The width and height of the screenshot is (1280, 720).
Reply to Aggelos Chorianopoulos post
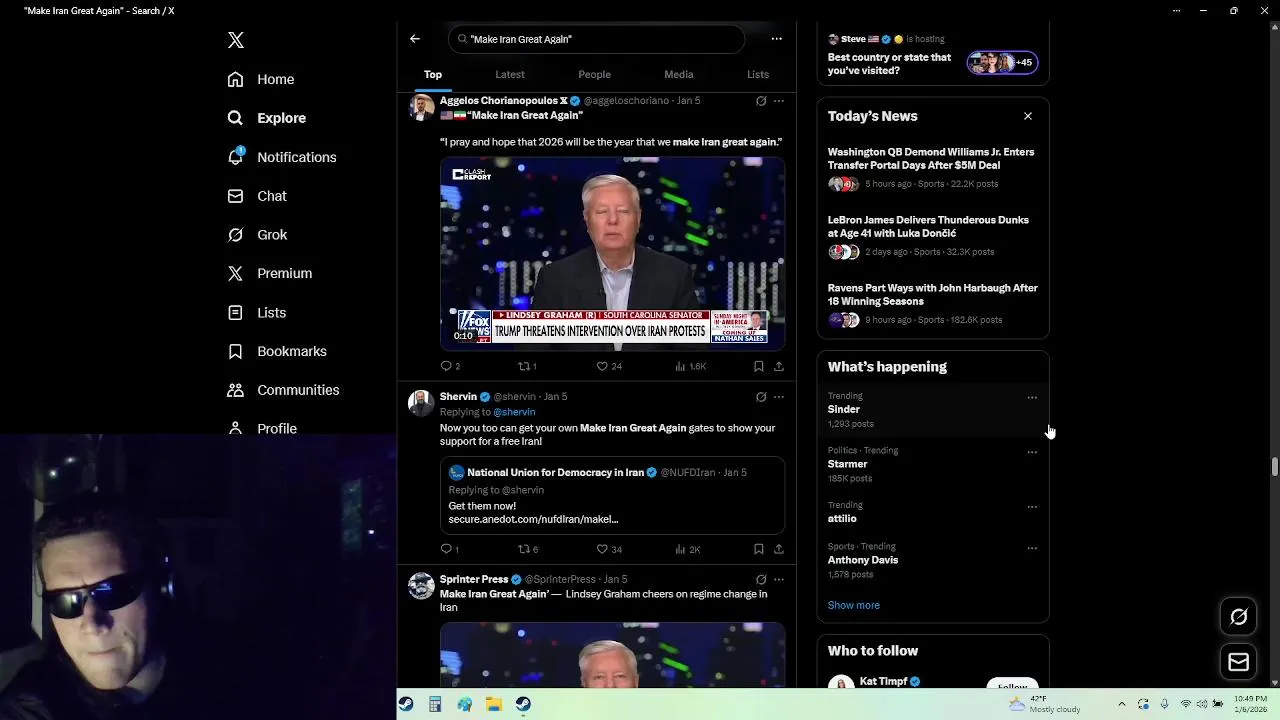[x=450, y=366]
